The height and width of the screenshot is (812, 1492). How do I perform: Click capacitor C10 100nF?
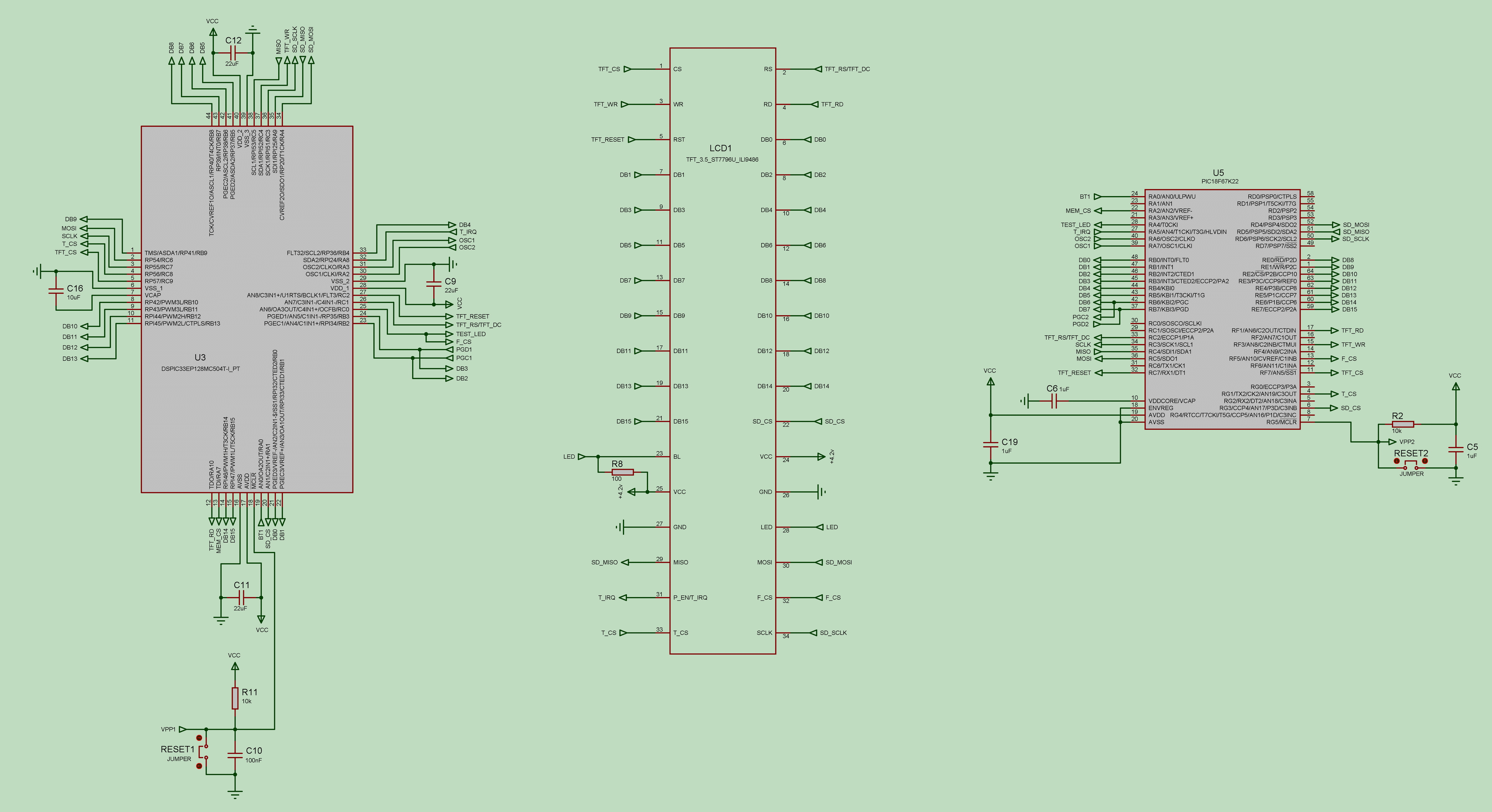click(x=235, y=755)
